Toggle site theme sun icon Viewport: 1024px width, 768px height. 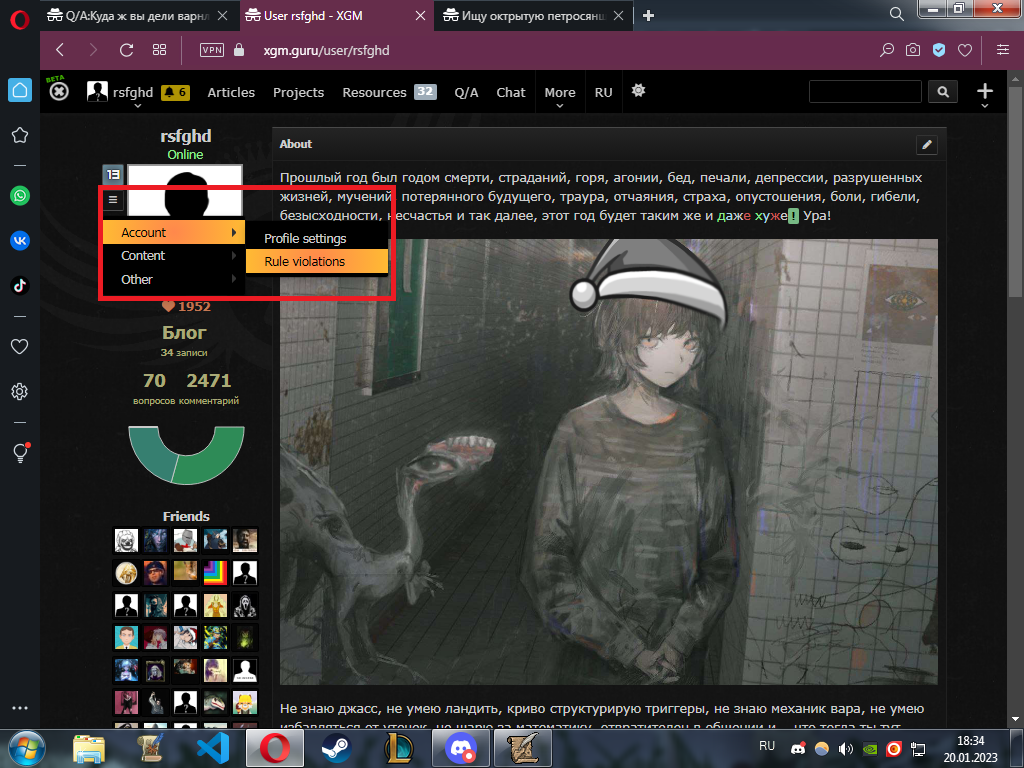tap(639, 91)
